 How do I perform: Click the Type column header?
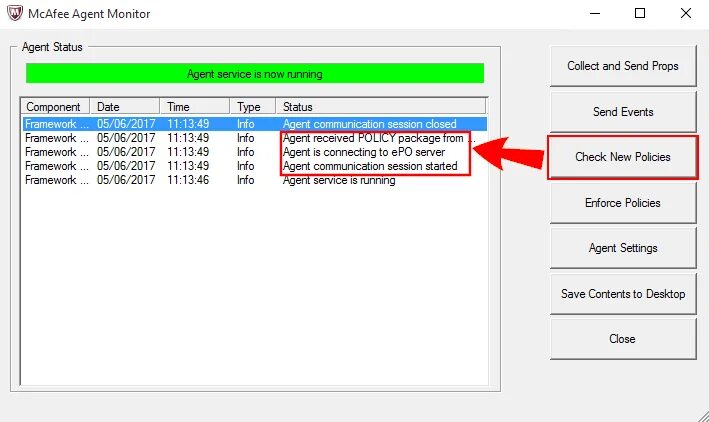click(x=253, y=107)
